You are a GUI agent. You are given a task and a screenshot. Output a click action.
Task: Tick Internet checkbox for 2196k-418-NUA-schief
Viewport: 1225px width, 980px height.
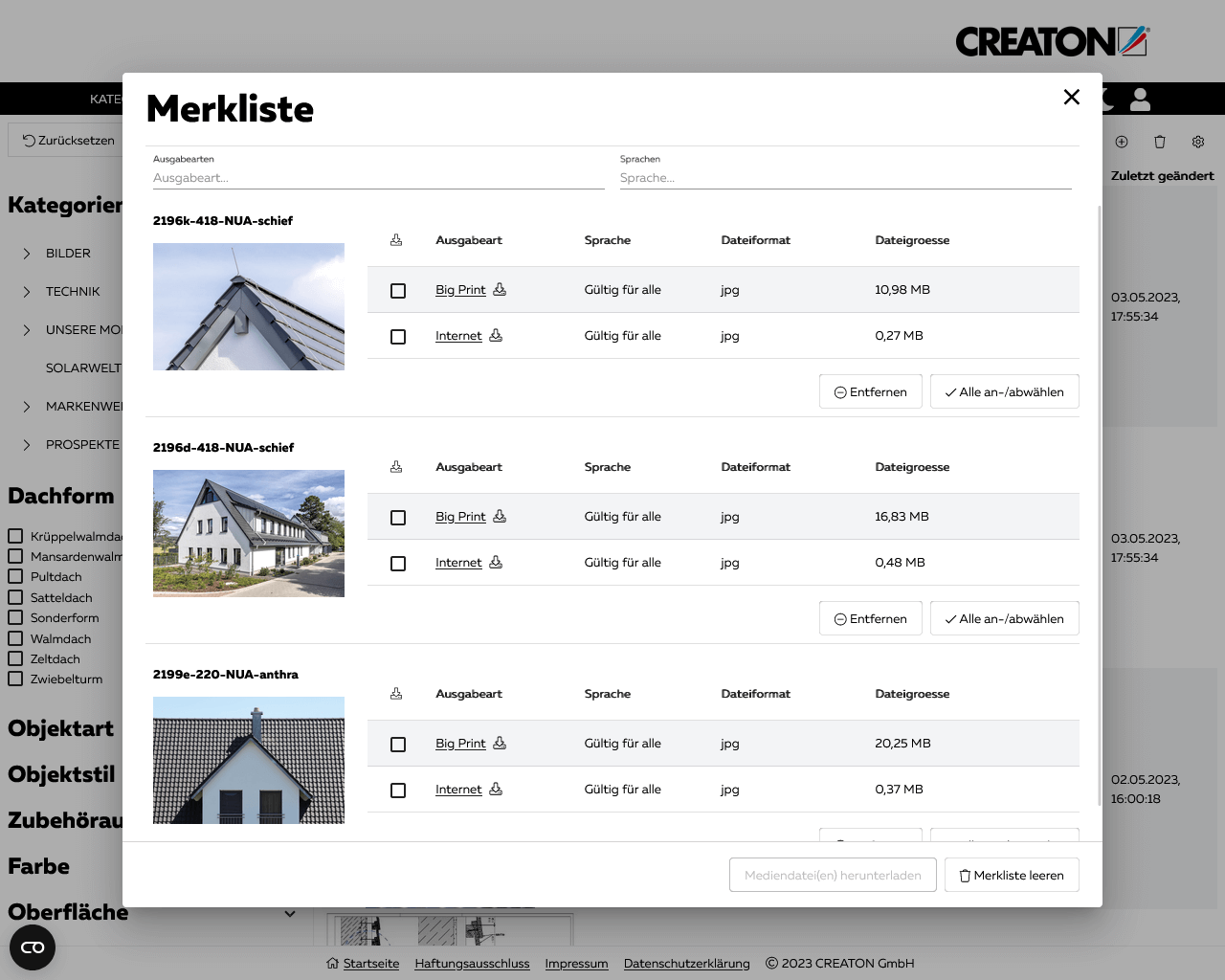398,337
